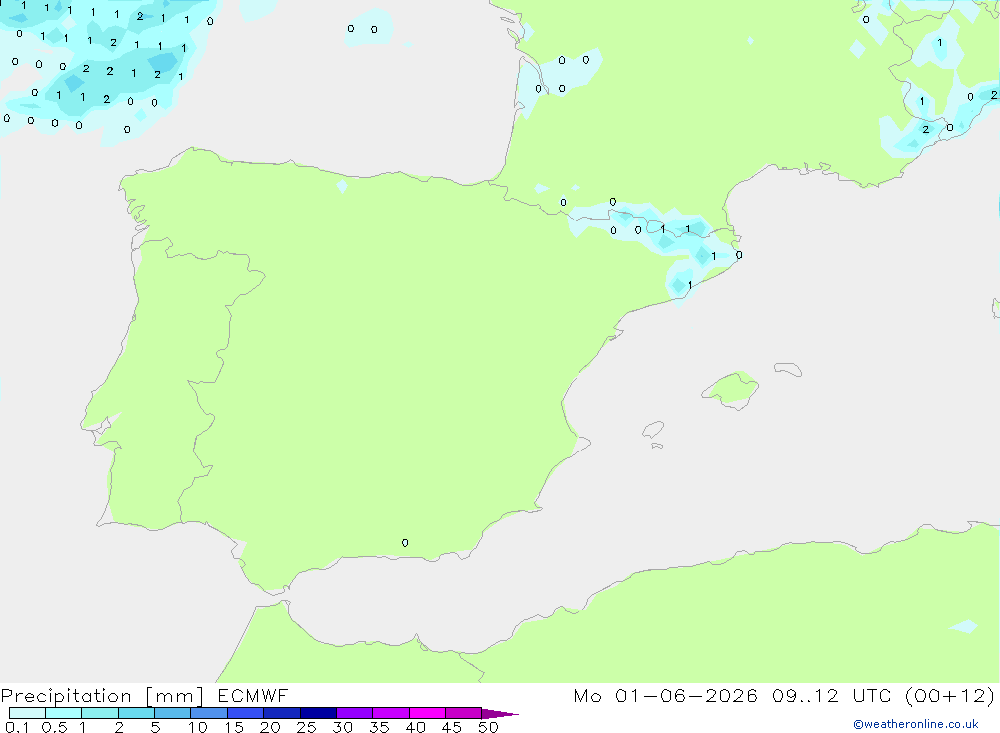Select the 30–35 mm violet legend swatch
Image resolution: width=1000 pixels, height=733 pixels.
tap(355, 713)
